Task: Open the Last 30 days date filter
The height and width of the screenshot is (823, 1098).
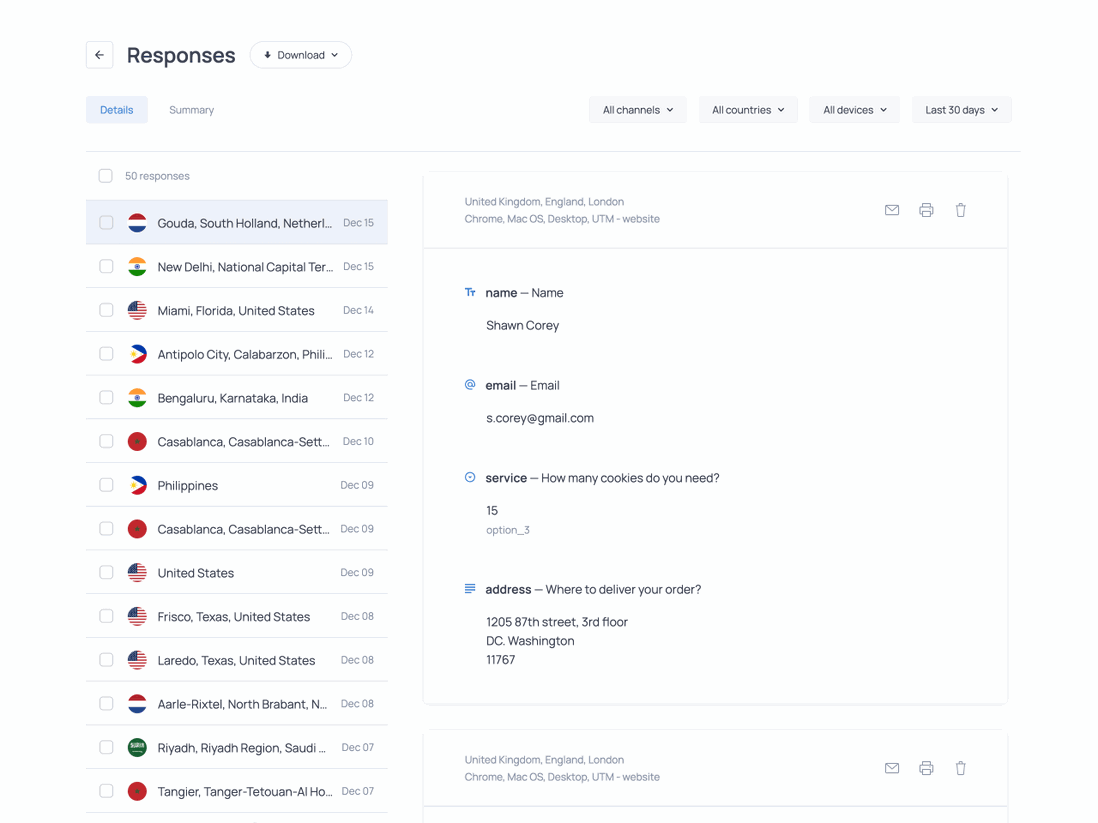Action: 960,109
